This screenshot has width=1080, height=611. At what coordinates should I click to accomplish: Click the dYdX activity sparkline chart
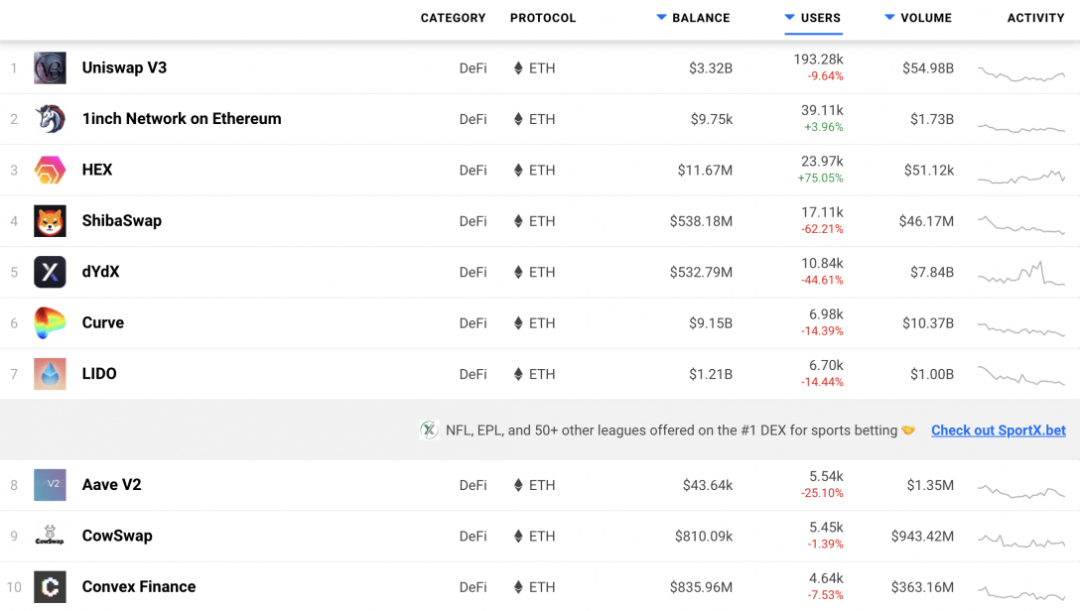click(1021, 273)
